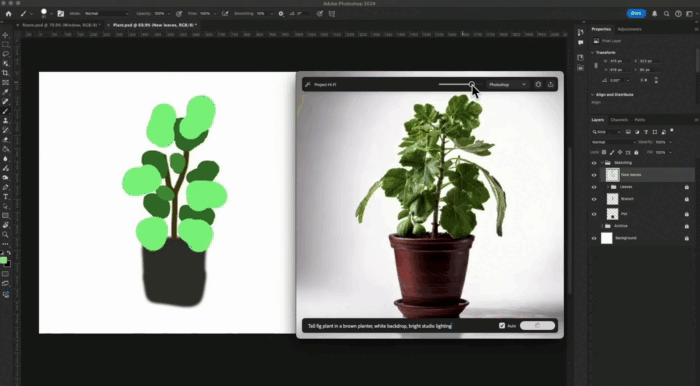Toggle the layer filter on/off switch
Screen dimensions: 700x386
tap(672, 131)
